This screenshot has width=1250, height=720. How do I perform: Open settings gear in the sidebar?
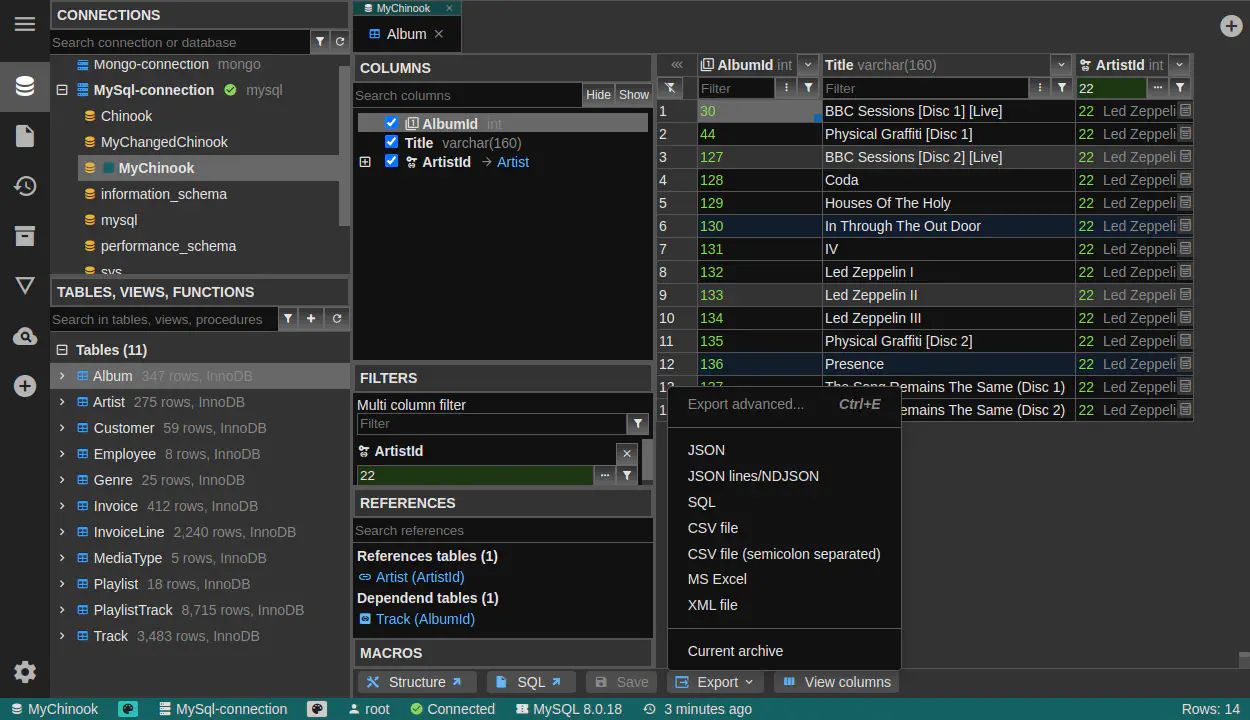point(25,672)
